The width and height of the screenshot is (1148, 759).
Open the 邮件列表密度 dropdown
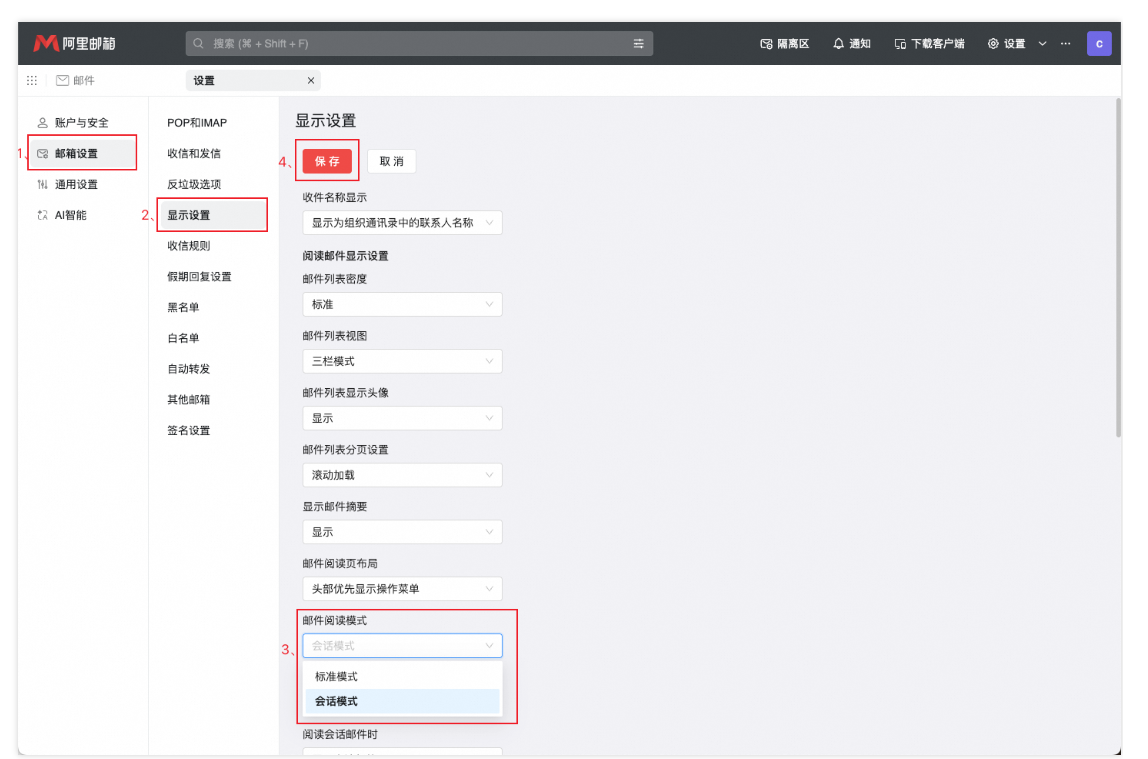pyautogui.click(x=402, y=304)
